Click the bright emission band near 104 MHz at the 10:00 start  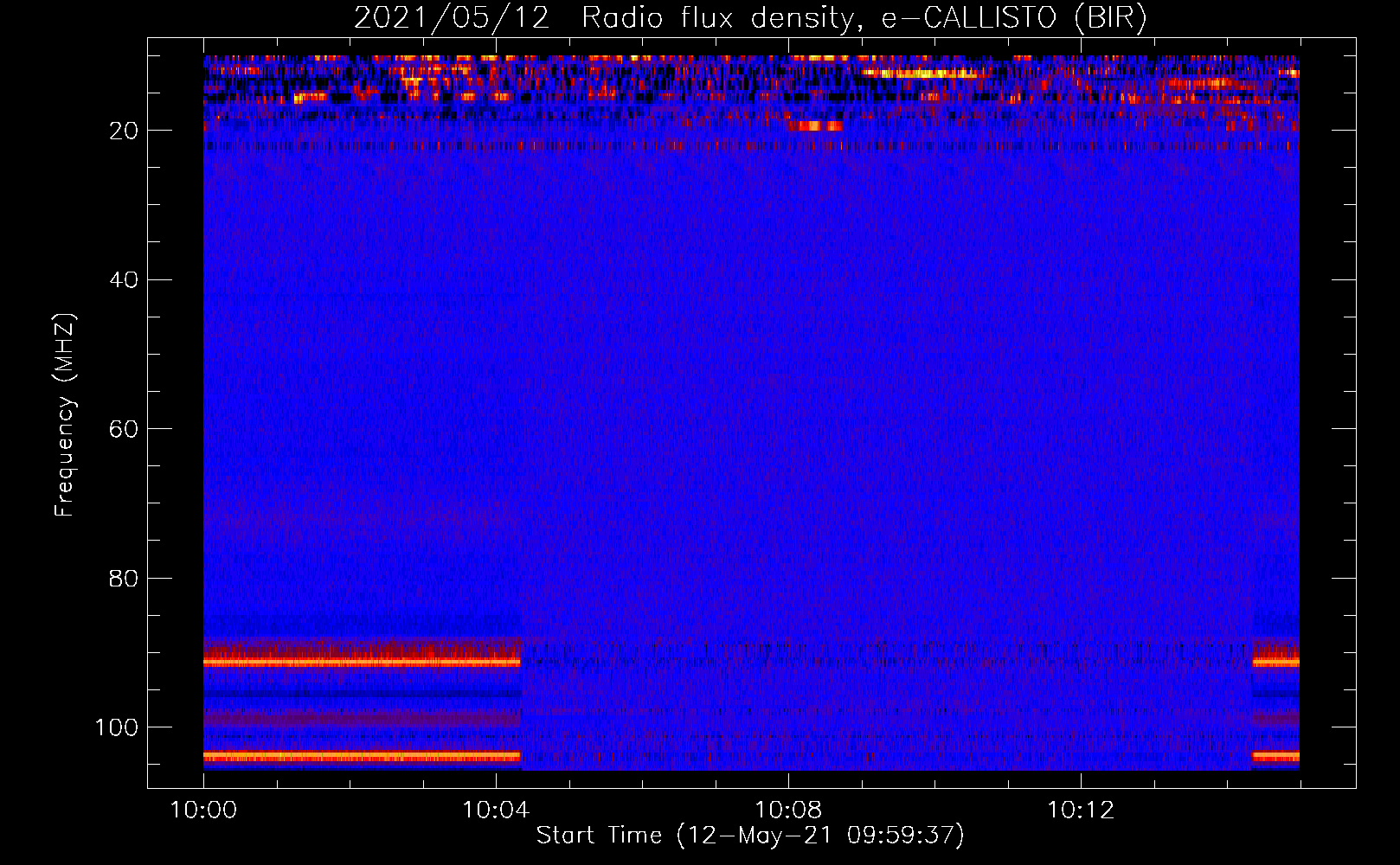(362, 756)
